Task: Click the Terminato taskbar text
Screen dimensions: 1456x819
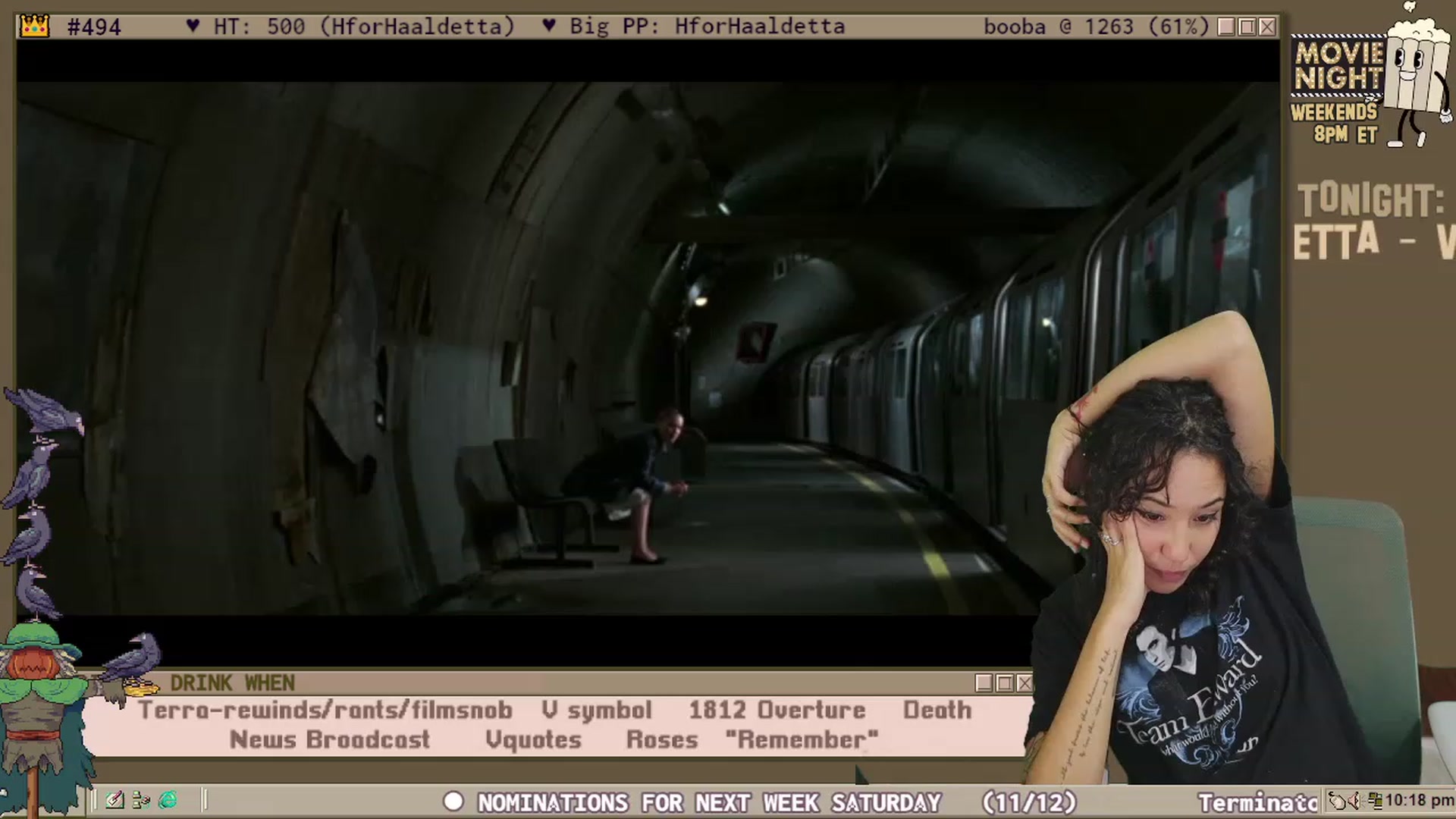Action: pos(1257,802)
